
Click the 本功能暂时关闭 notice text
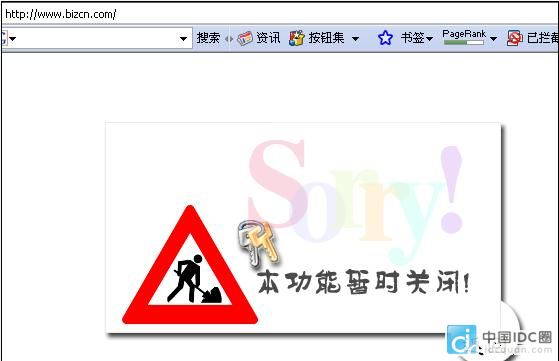364,282
